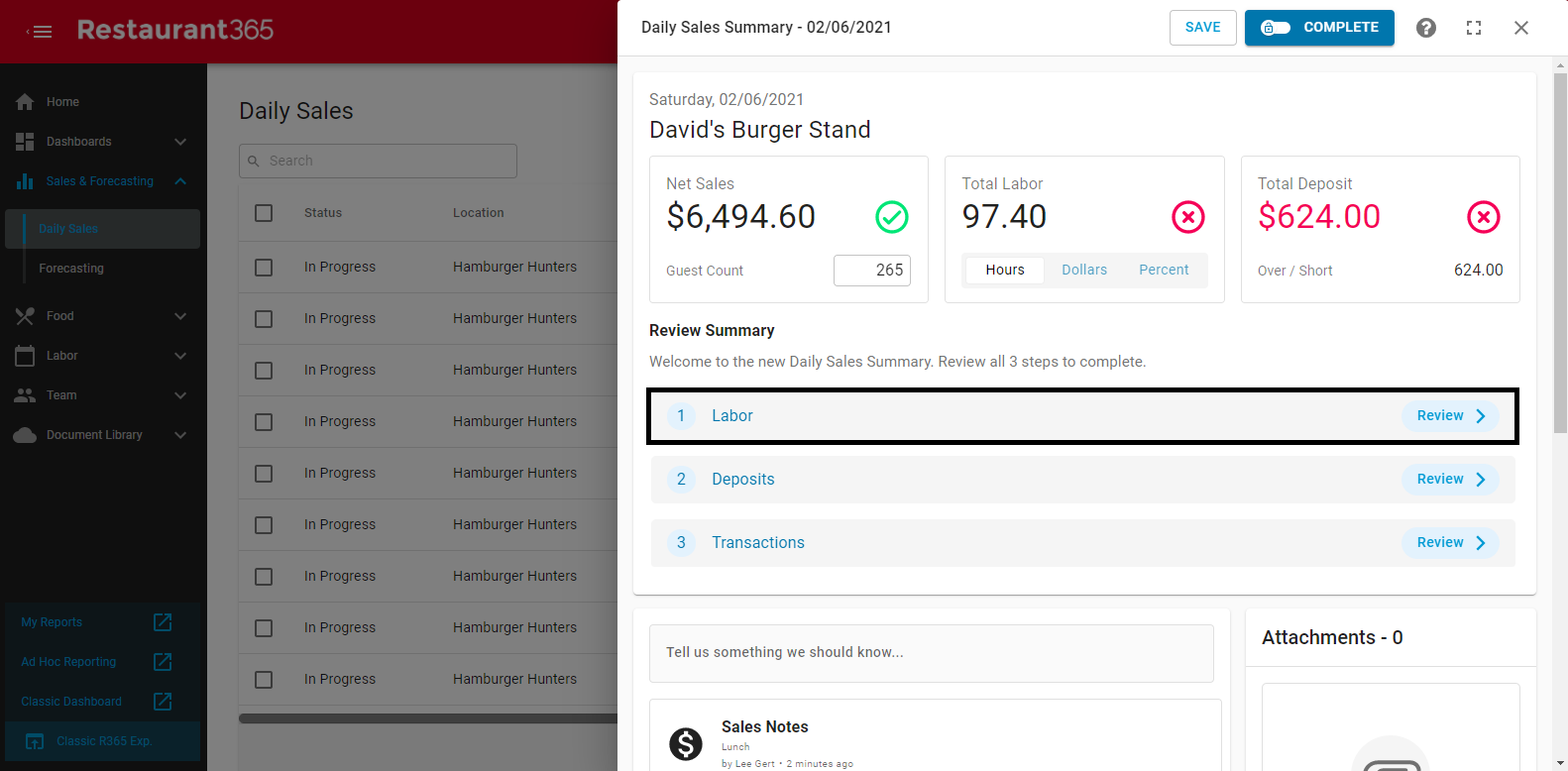Screen dimensions: 1568x771
Task: Expand the Team menu chevron
Action: [x=180, y=395]
